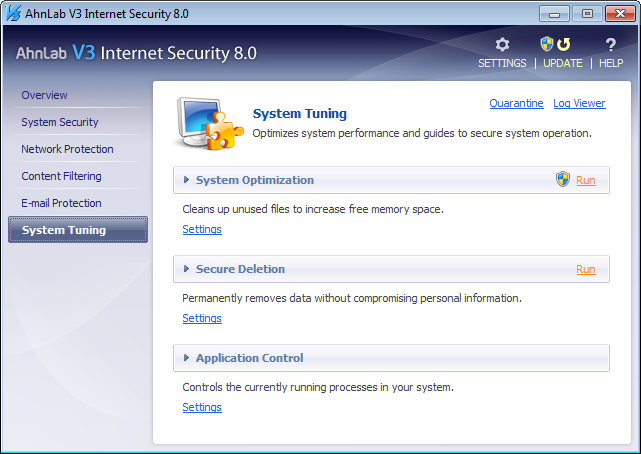Click the Update shield and arrow icon
This screenshot has height=454, width=641.
[x=555, y=44]
